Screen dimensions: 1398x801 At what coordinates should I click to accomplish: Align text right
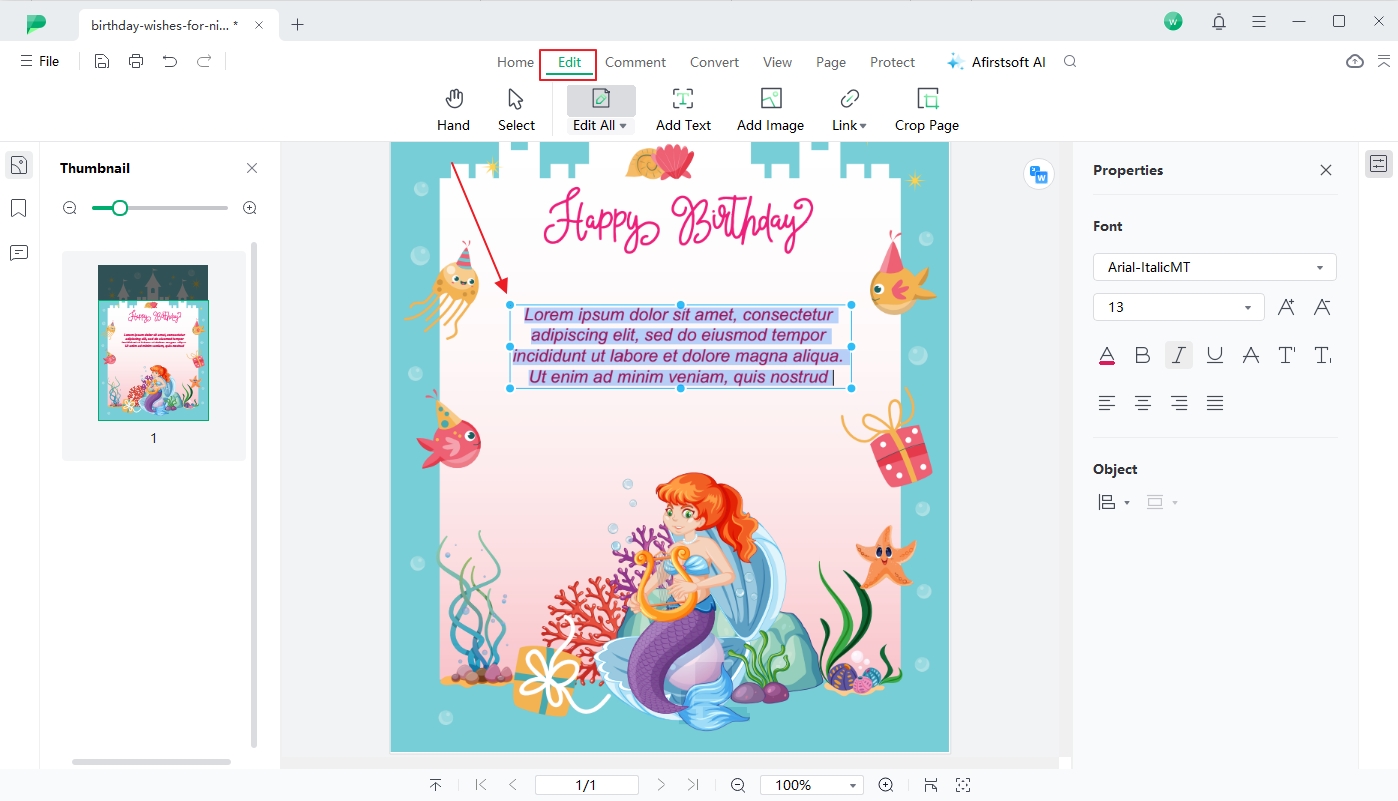(1179, 403)
